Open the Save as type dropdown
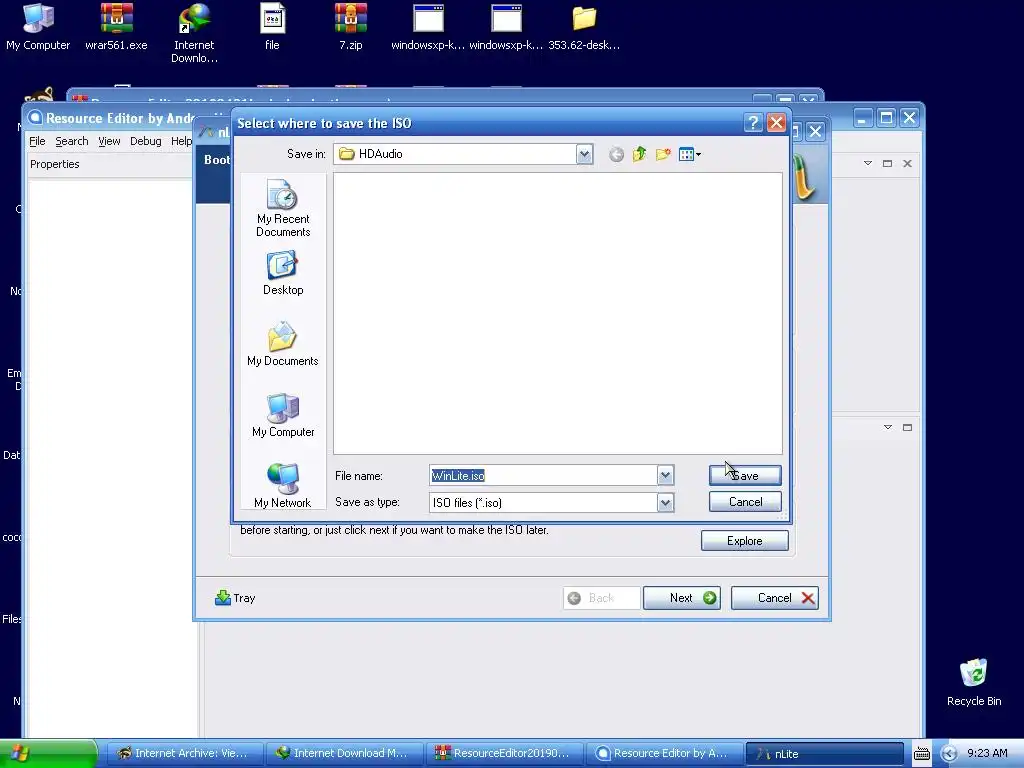Viewport: 1024px width, 768px height. pos(665,503)
